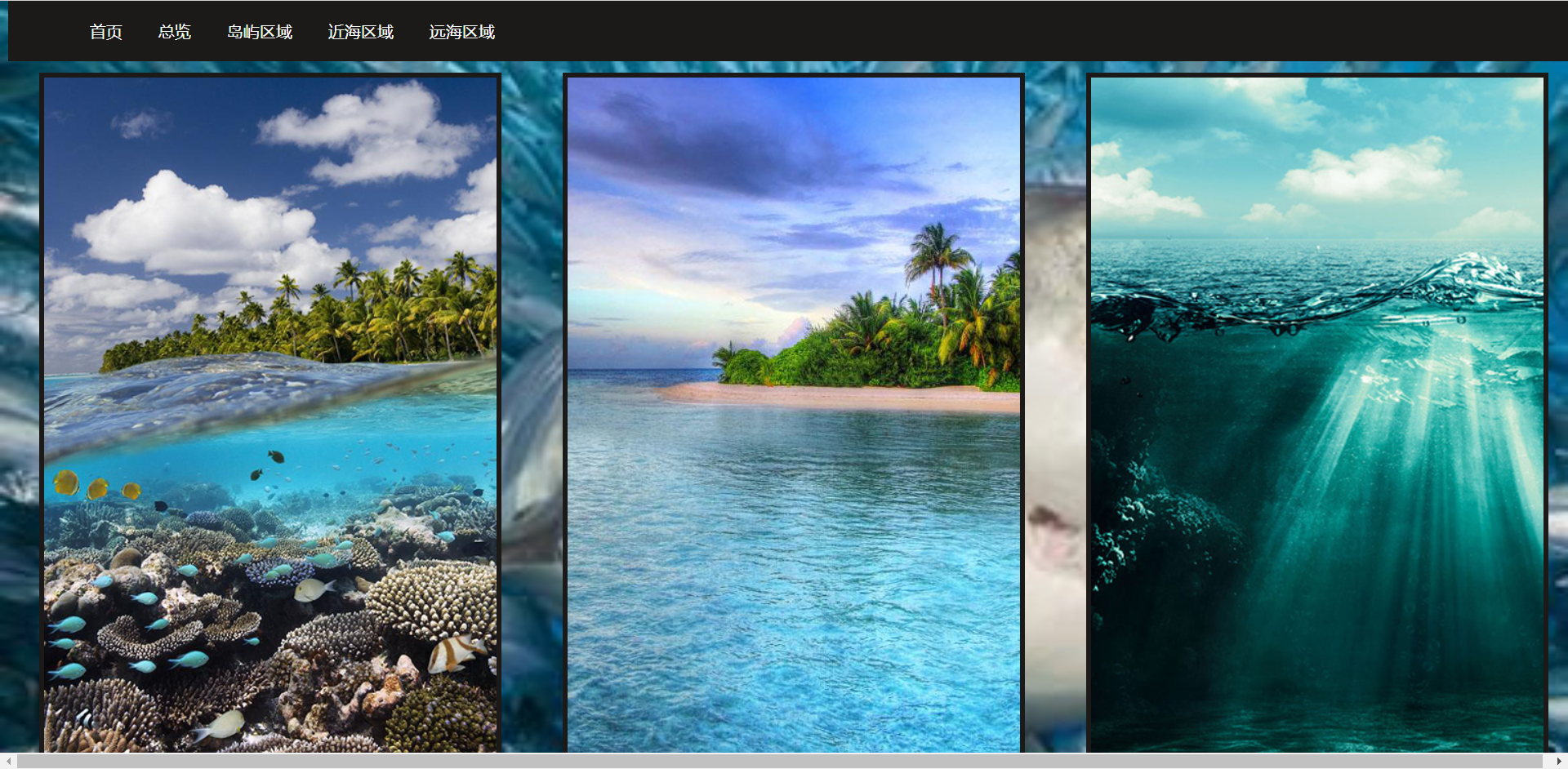
Task: Navigate to 远海区域 in the menu
Action: 461,32
